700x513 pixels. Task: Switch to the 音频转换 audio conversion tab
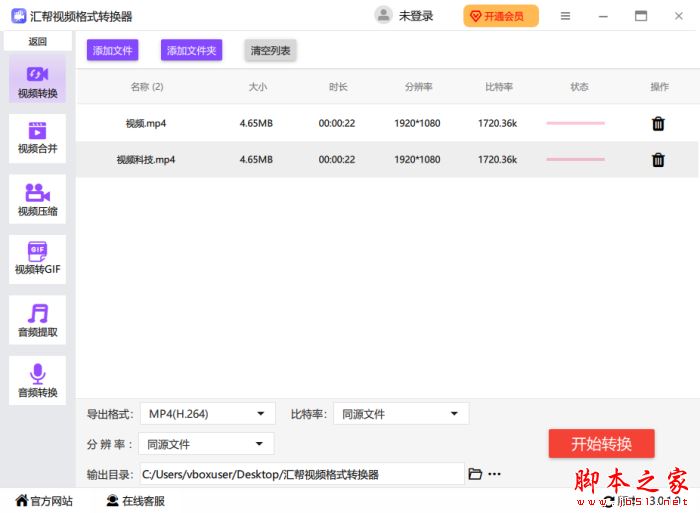38,380
